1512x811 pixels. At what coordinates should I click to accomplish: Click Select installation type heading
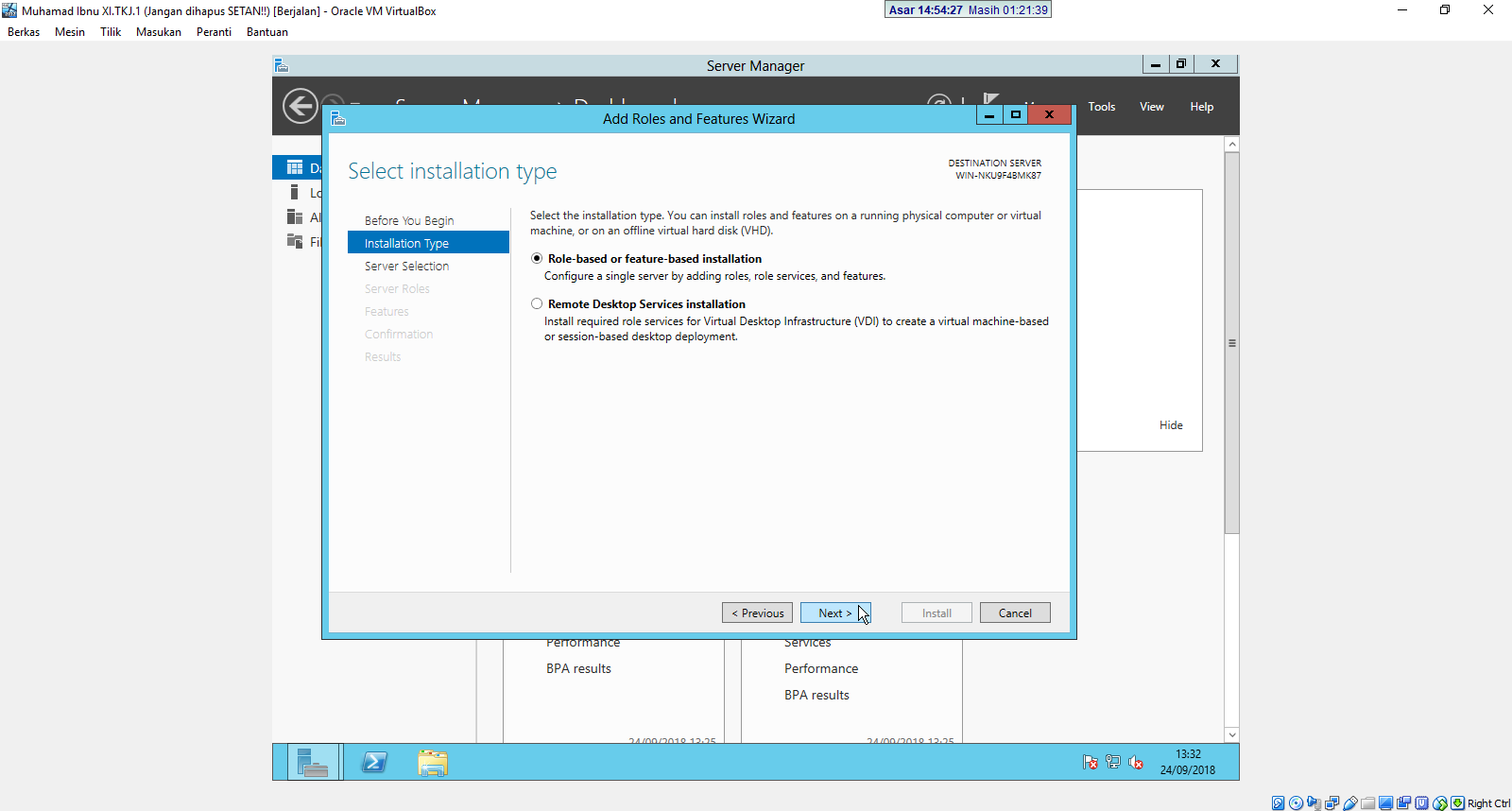pos(453,171)
